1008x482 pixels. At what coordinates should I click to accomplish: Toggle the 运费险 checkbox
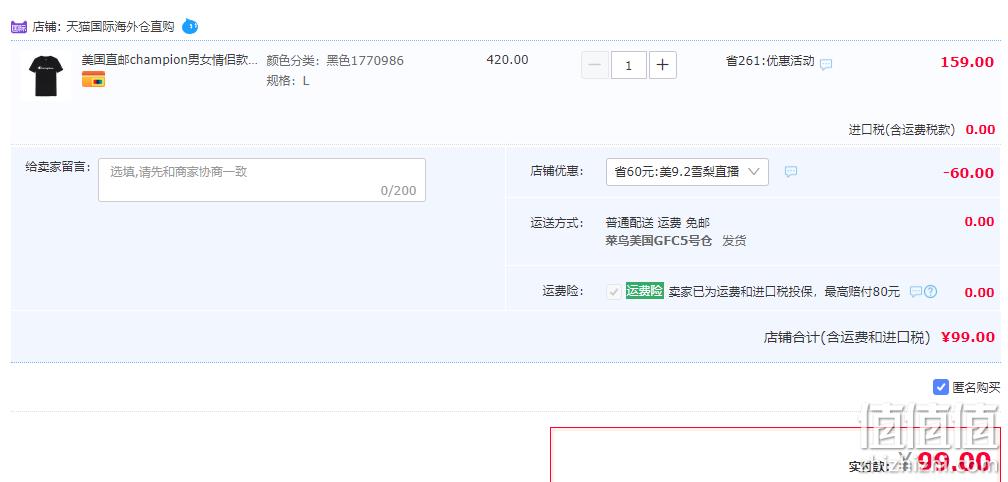coord(613,292)
